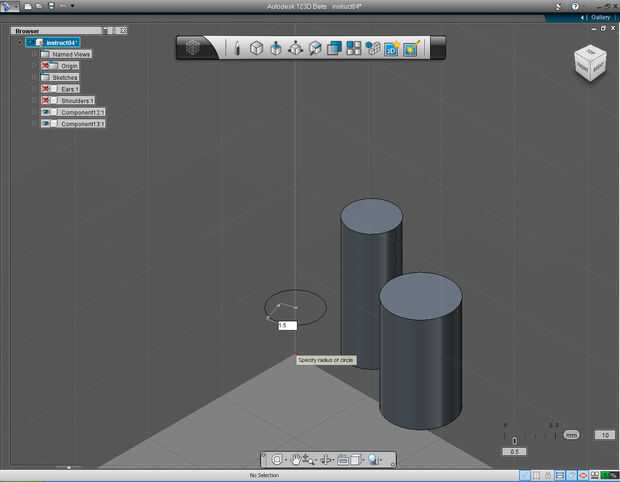Image resolution: width=620 pixels, height=482 pixels.
Task: Toggle visibility of Ears:1 component
Action: [x=45, y=89]
